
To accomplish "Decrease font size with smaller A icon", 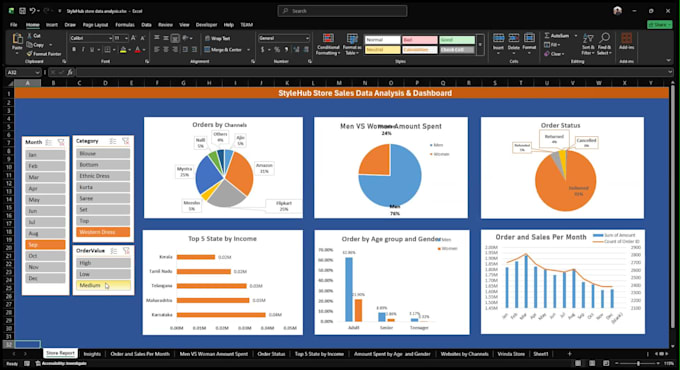I will (x=142, y=38).
